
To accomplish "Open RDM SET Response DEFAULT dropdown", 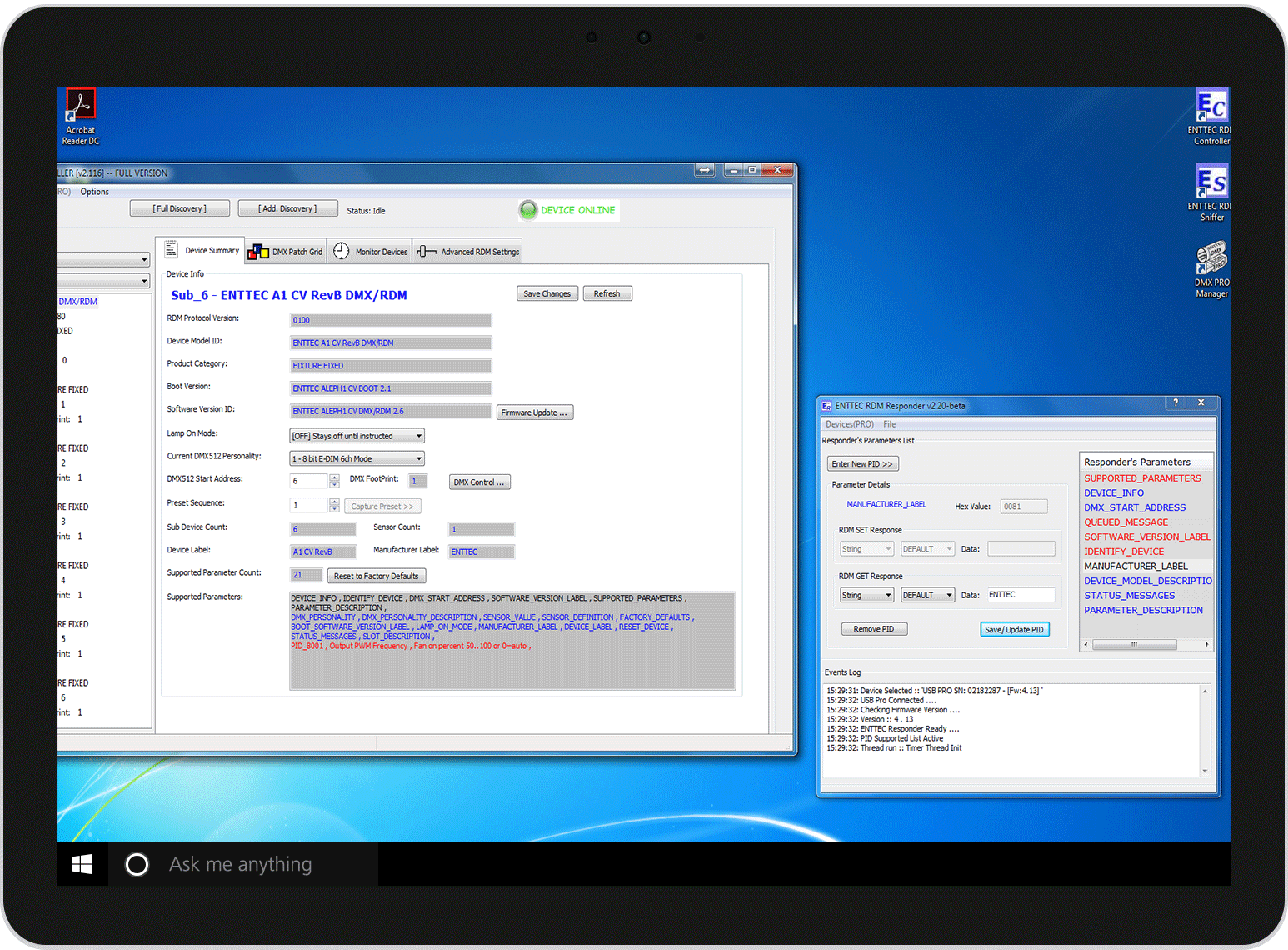I will click(x=927, y=549).
